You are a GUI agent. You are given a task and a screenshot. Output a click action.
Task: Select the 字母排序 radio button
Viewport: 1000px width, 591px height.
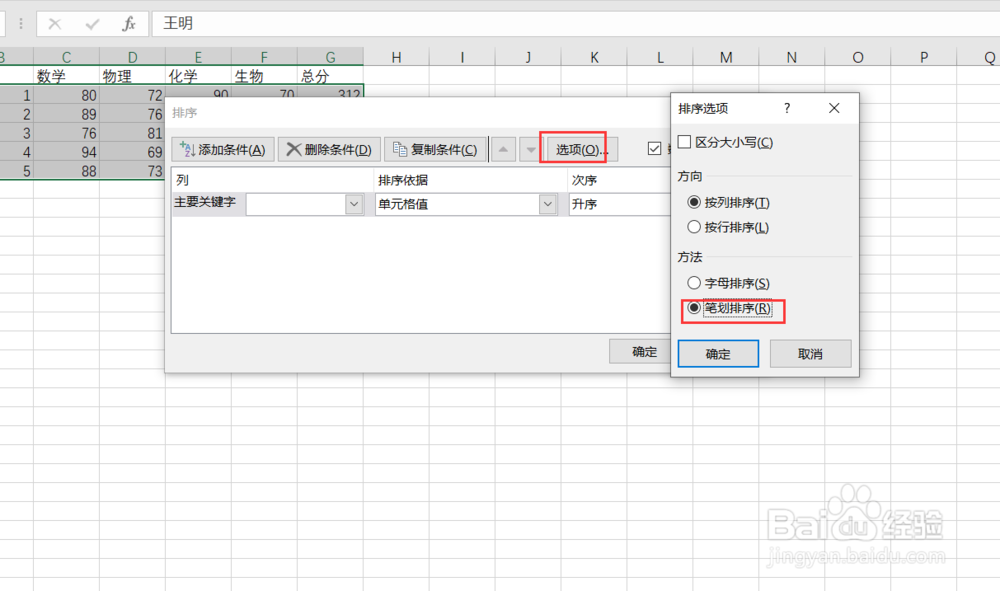pos(694,283)
